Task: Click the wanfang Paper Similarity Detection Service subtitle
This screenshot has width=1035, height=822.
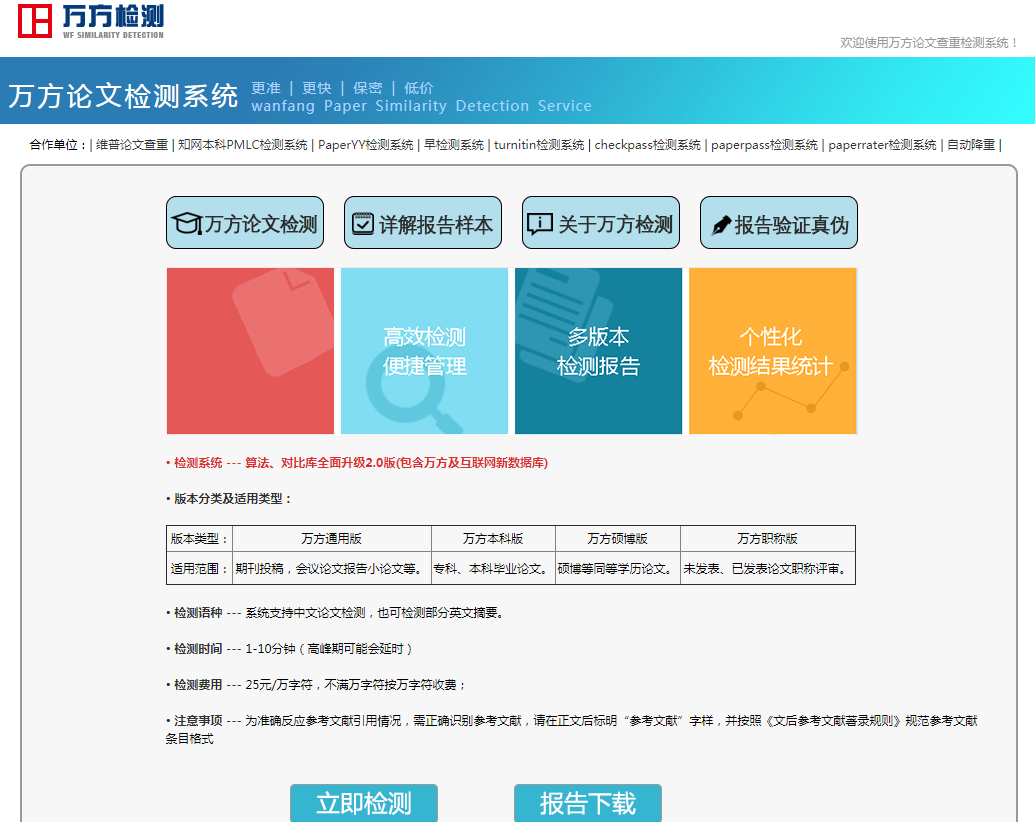Action: tap(421, 106)
